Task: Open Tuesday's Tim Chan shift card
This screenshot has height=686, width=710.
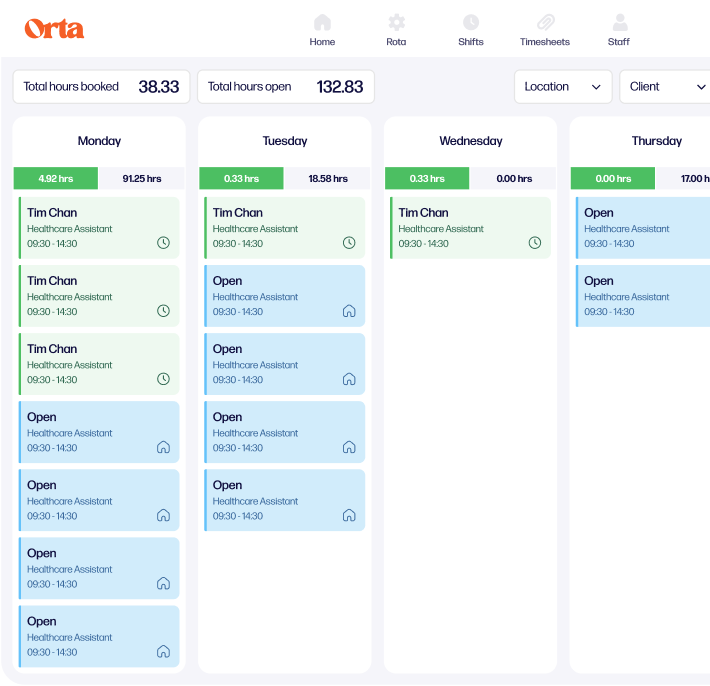Action: point(284,228)
